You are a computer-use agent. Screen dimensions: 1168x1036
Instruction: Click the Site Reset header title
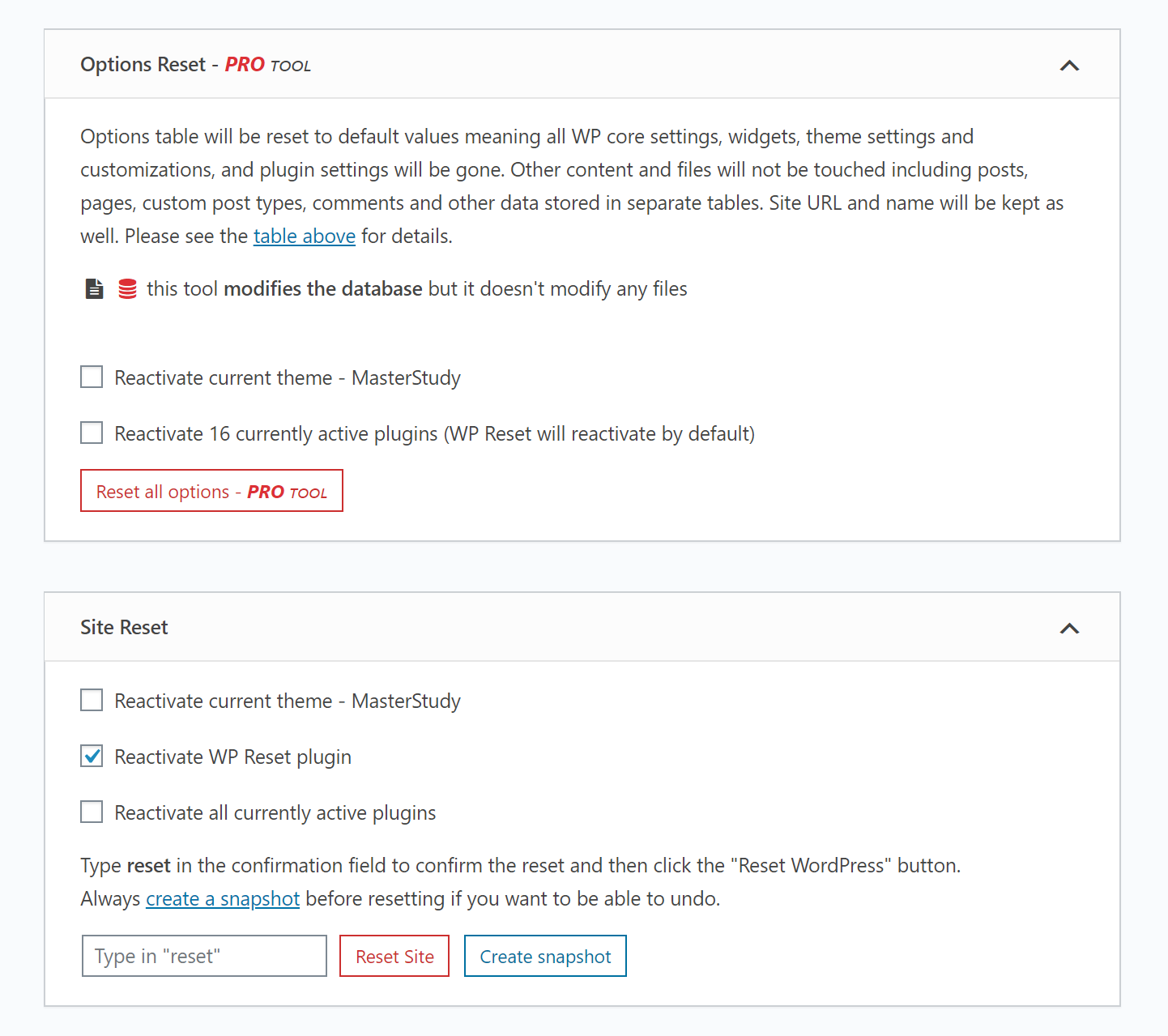tap(124, 628)
